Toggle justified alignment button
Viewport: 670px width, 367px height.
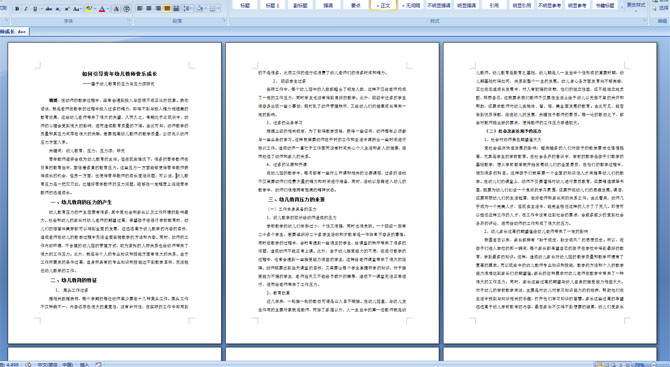tap(167, 9)
